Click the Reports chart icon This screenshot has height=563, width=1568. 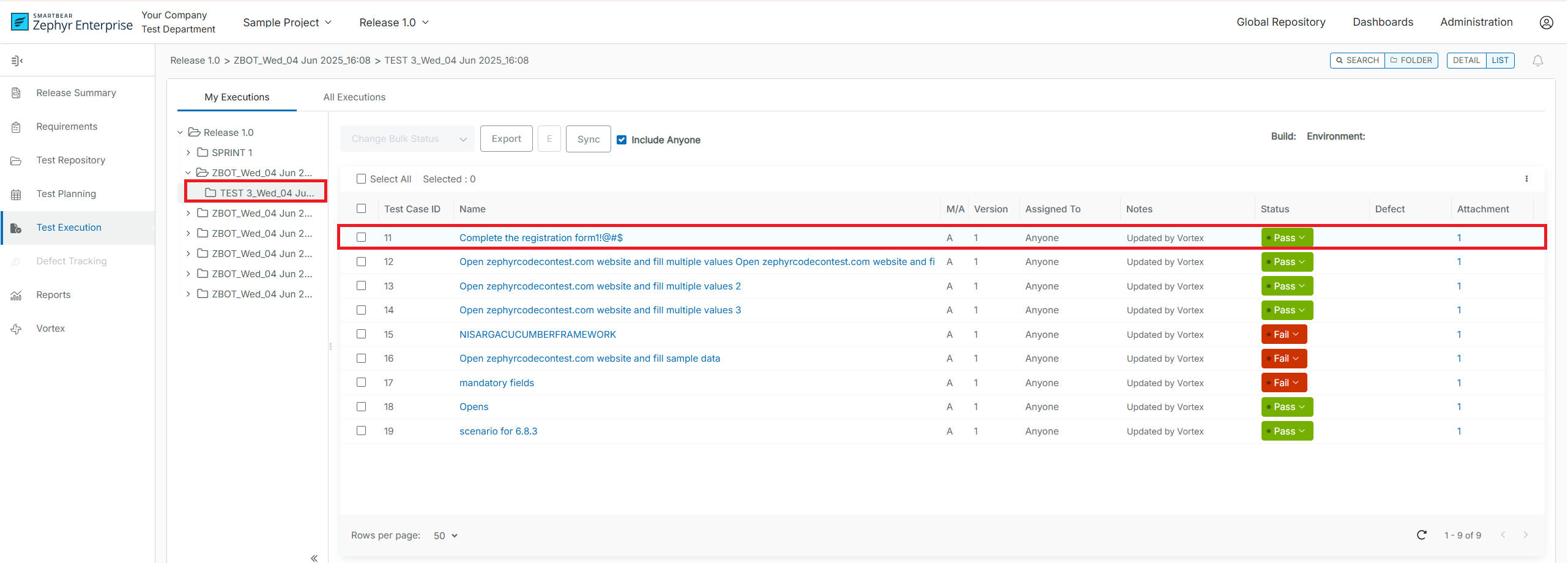[x=17, y=295]
